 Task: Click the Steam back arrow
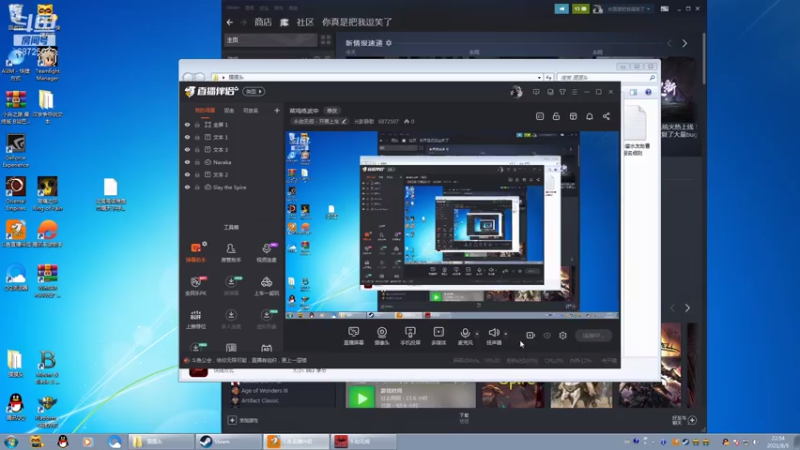coord(230,22)
